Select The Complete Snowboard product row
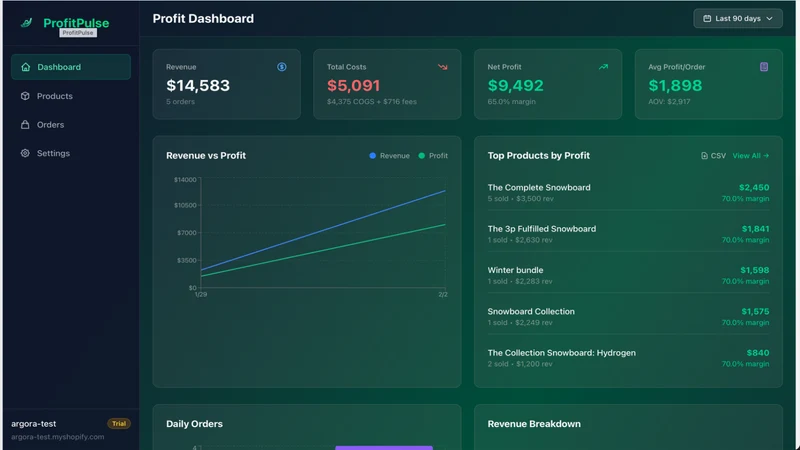The height and width of the screenshot is (450, 800). [x=628, y=193]
